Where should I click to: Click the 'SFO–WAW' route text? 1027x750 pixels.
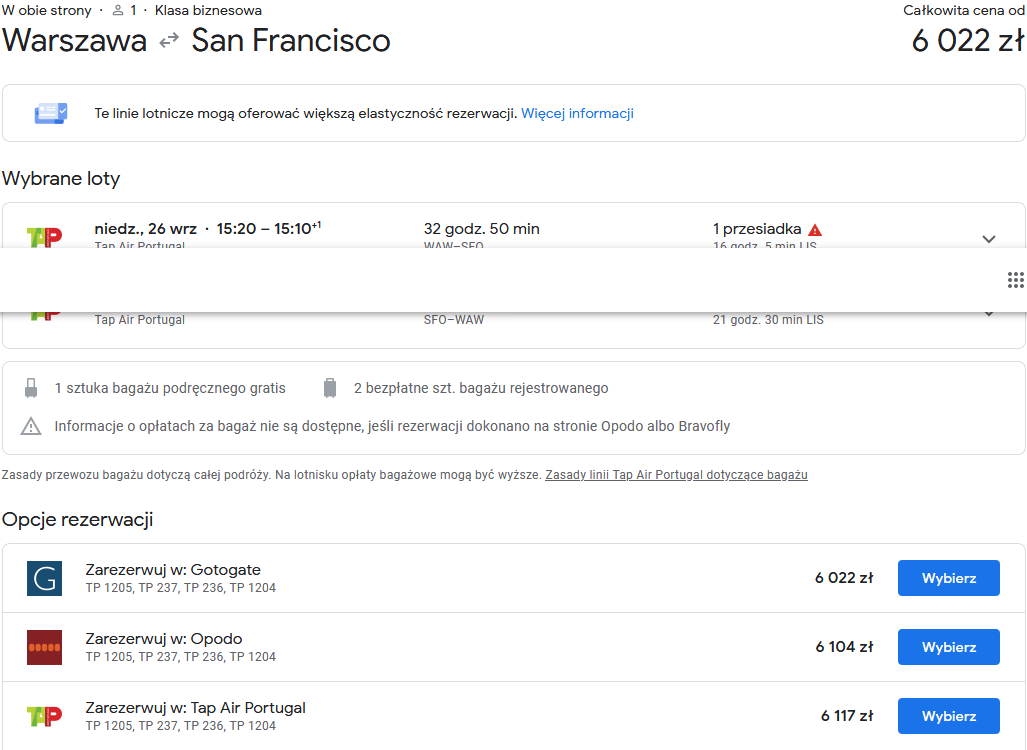[453, 320]
